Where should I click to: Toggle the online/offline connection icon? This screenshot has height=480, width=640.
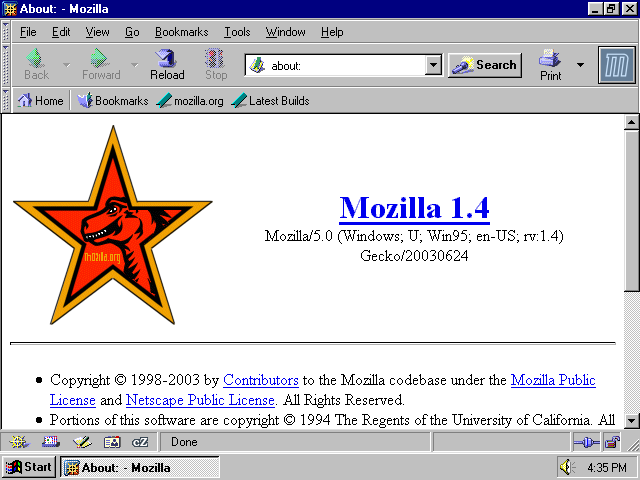585,442
